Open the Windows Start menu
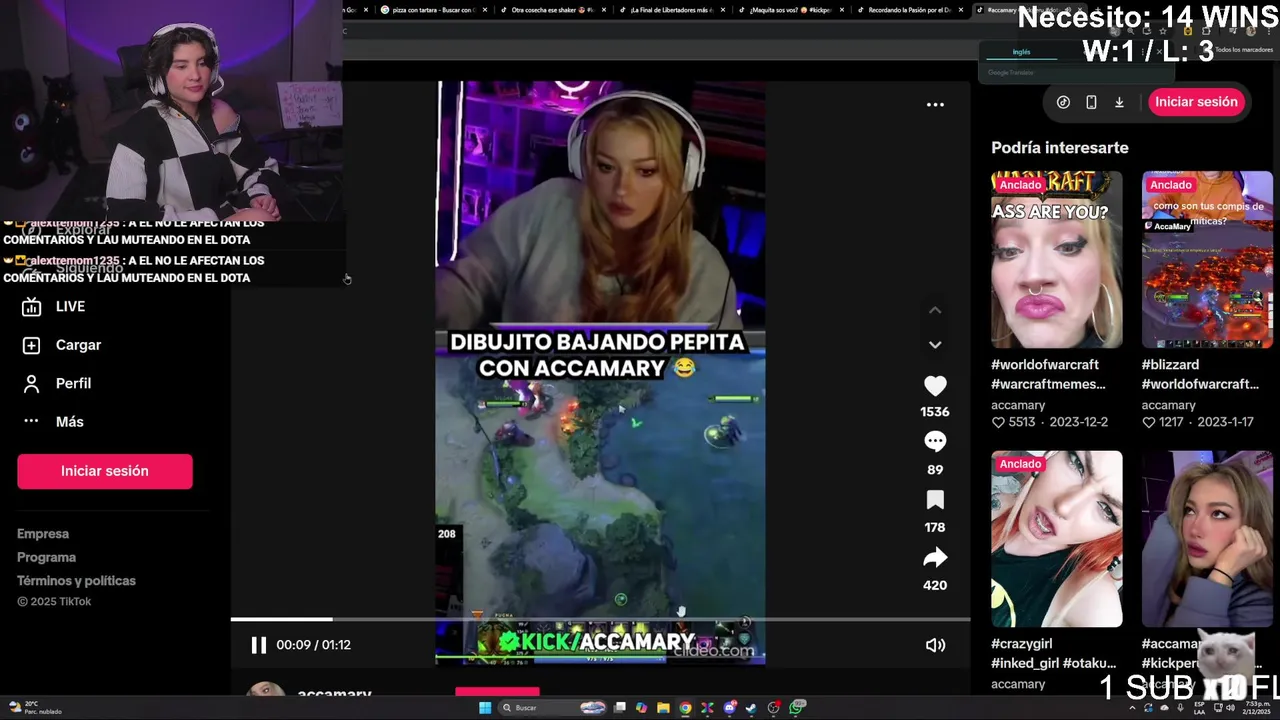Screen dimensions: 1280x720 (x=485, y=708)
